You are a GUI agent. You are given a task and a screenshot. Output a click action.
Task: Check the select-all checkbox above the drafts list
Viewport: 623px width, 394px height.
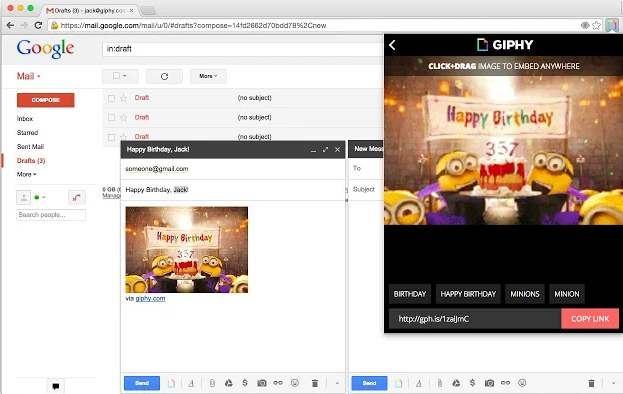(x=116, y=75)
